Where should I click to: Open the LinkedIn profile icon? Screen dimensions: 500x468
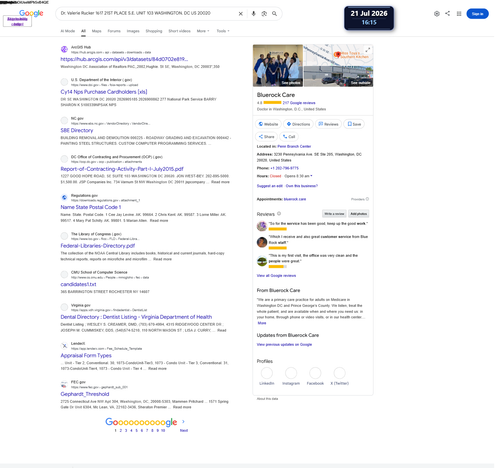point(267,373)
